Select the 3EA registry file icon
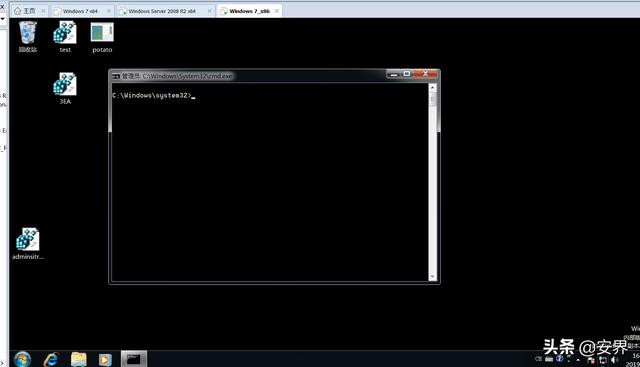 65,88
